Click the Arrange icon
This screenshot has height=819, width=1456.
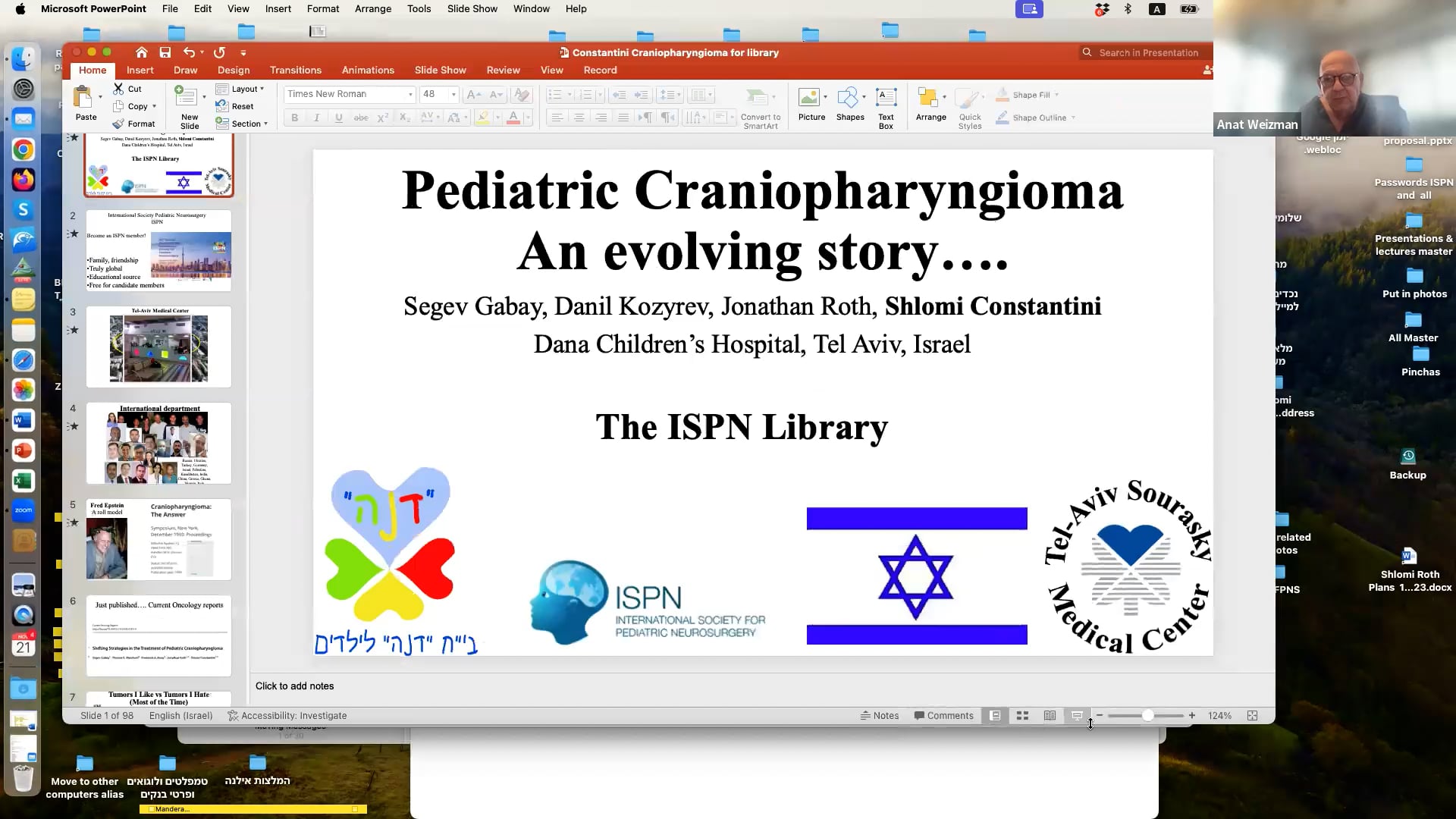point(927,97)
